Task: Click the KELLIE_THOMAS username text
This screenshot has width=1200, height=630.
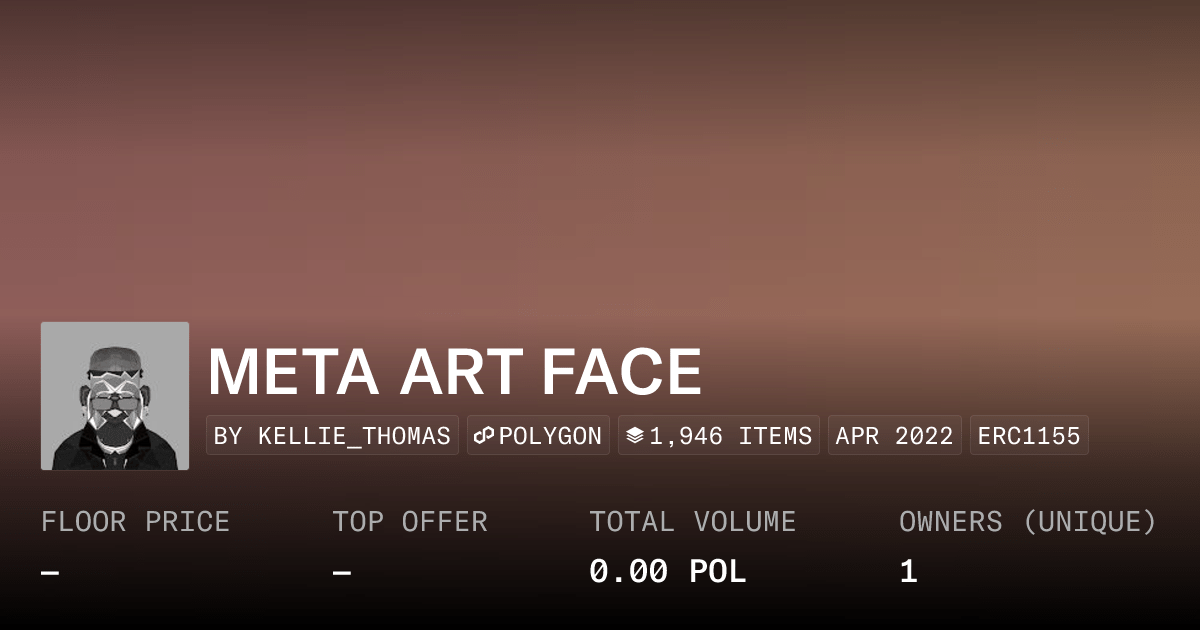Action: tap(354, 436)
